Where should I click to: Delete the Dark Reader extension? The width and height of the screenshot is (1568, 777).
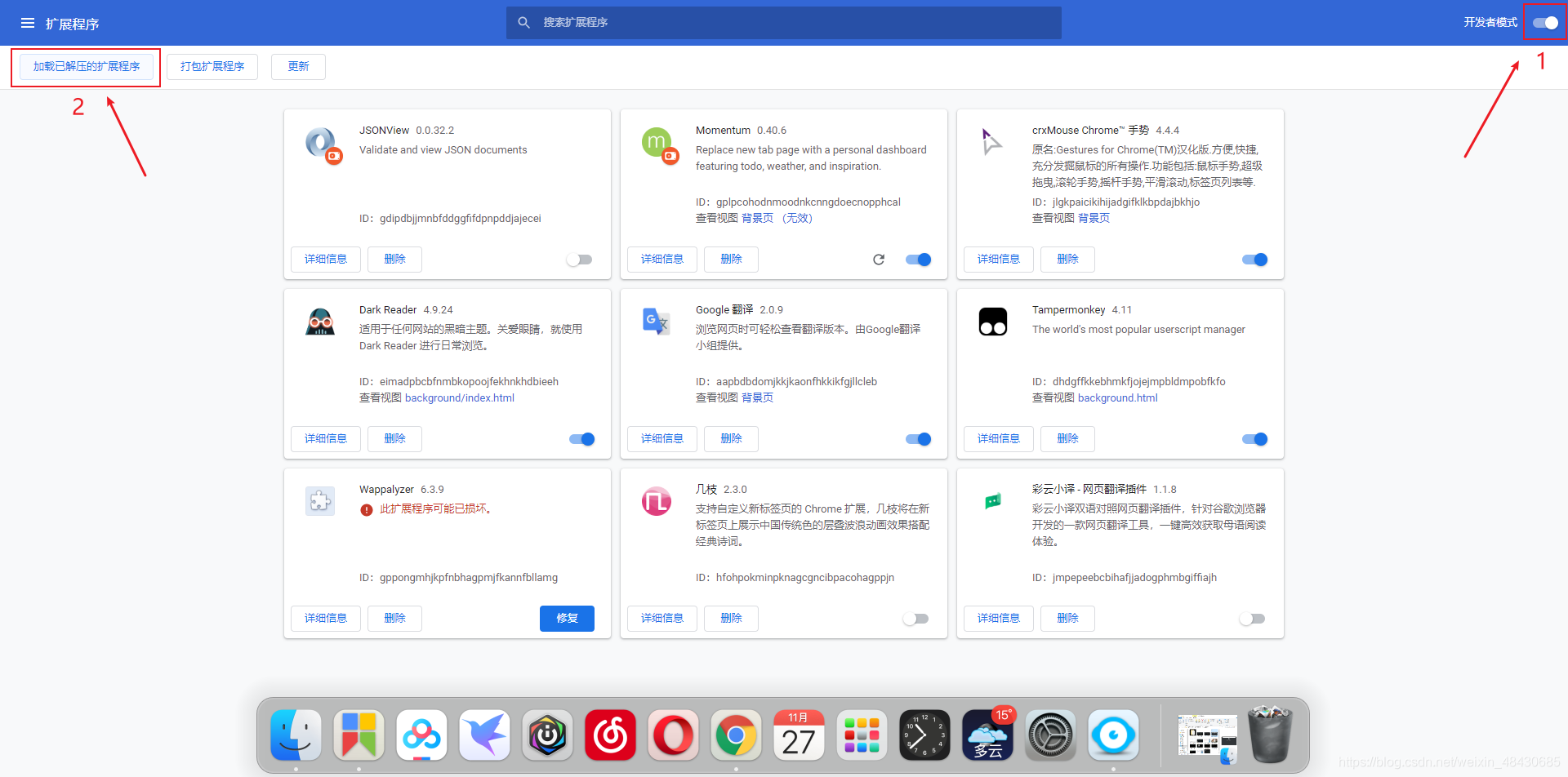394,438
